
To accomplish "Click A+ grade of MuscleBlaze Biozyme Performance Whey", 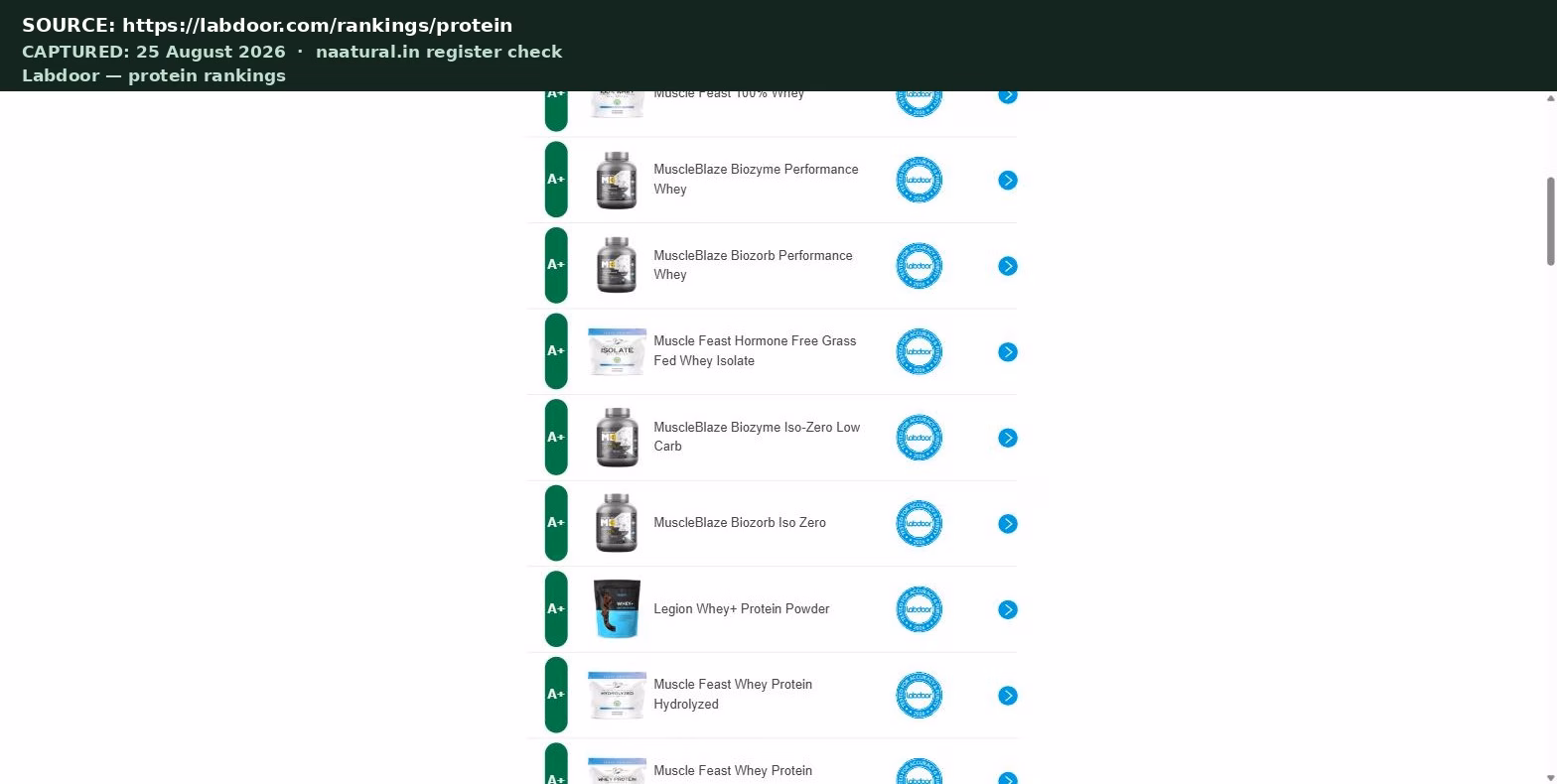I will (556, 180).
